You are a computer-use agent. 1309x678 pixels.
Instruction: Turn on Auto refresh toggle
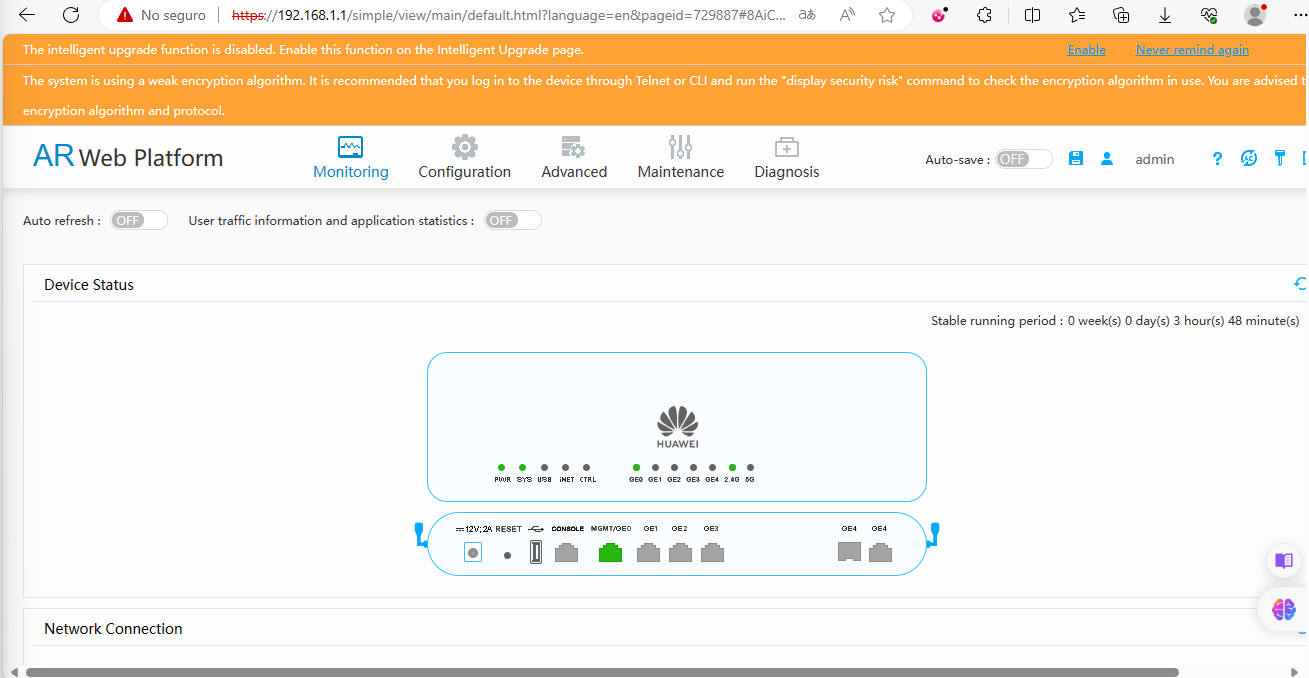click(139, 220)
